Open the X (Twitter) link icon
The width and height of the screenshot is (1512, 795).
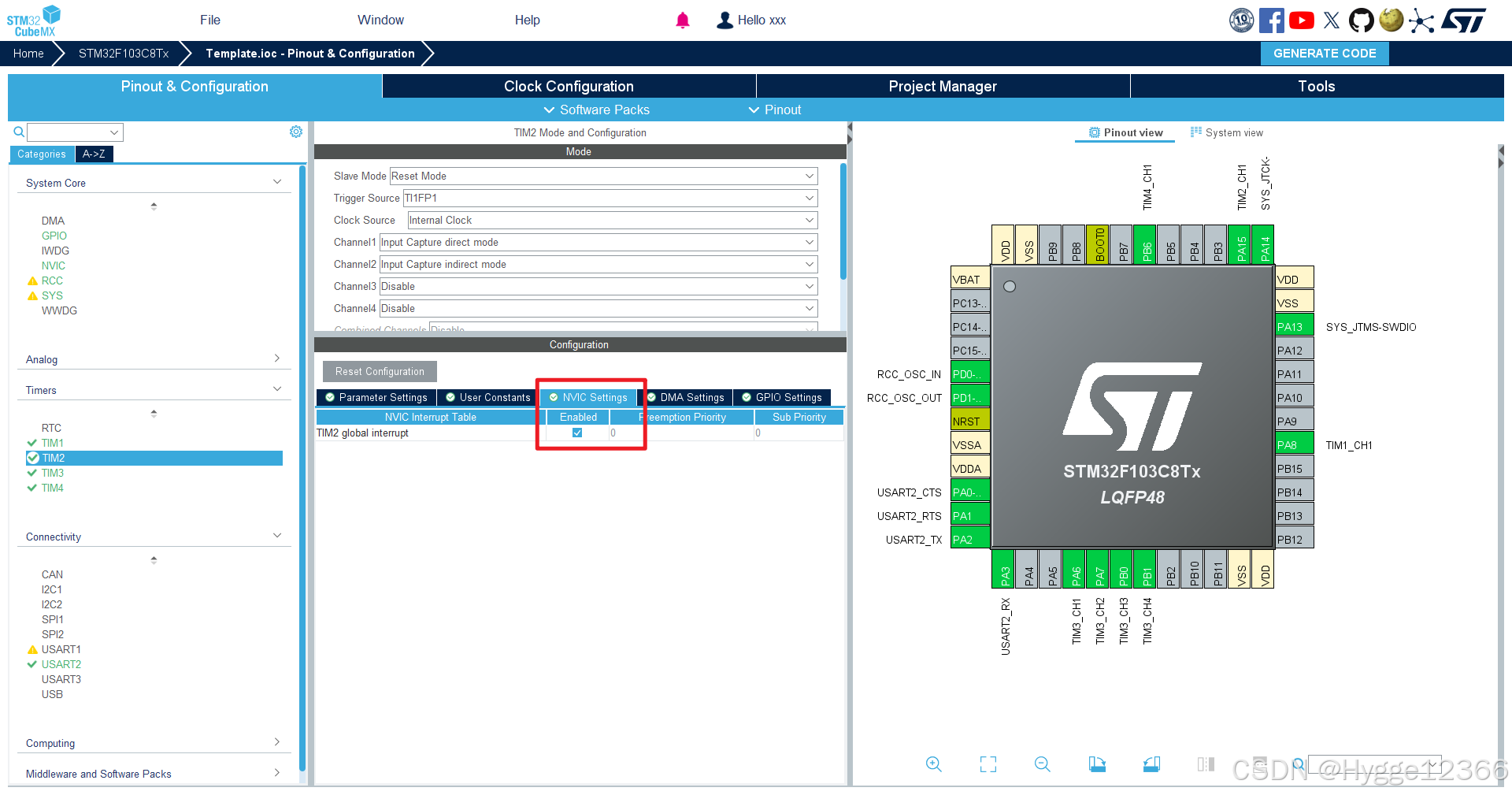click(1332, 20)
